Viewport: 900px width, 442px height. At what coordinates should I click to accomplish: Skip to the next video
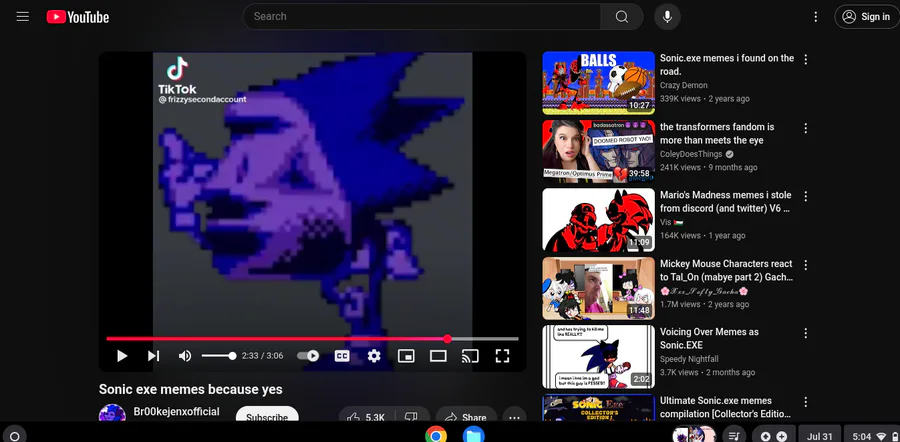pos(153,356)
